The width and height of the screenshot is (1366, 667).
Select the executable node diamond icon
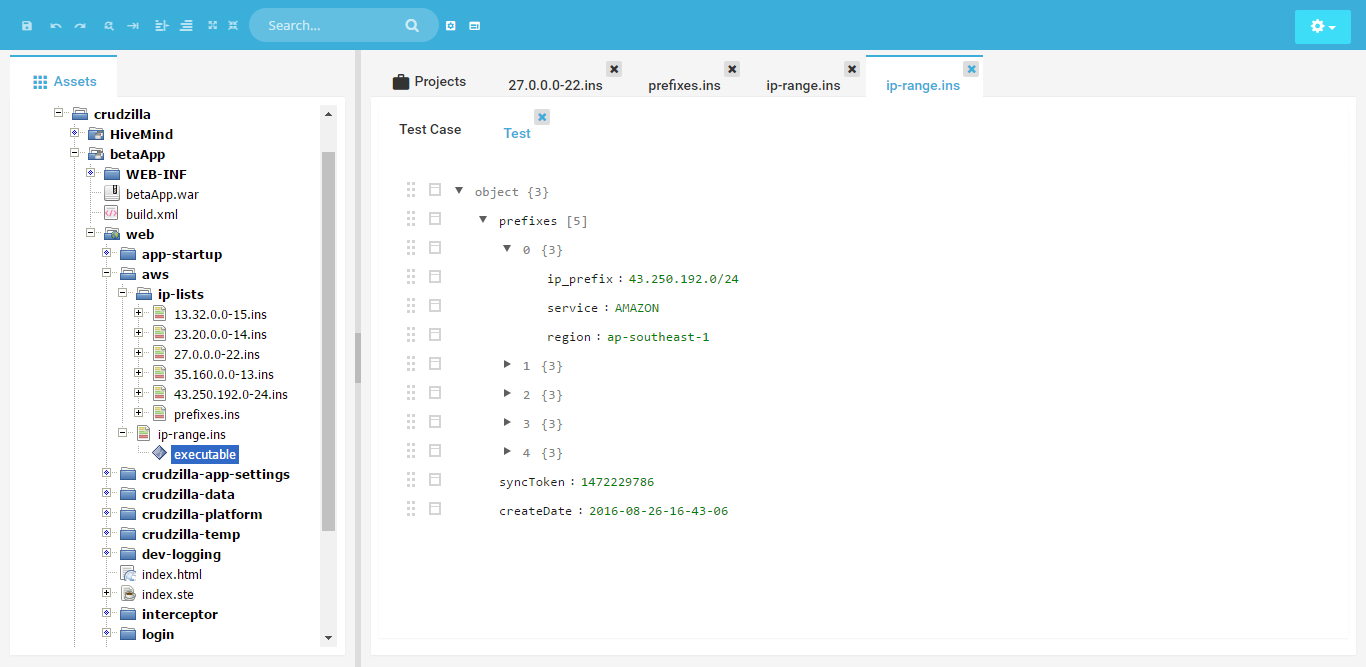(159, 454)
